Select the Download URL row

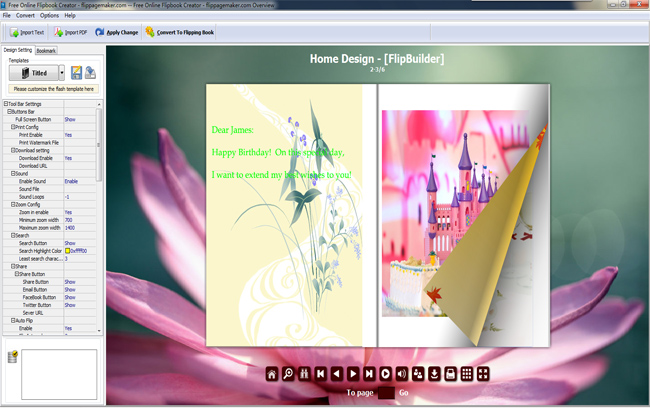(x=50, y=166)
